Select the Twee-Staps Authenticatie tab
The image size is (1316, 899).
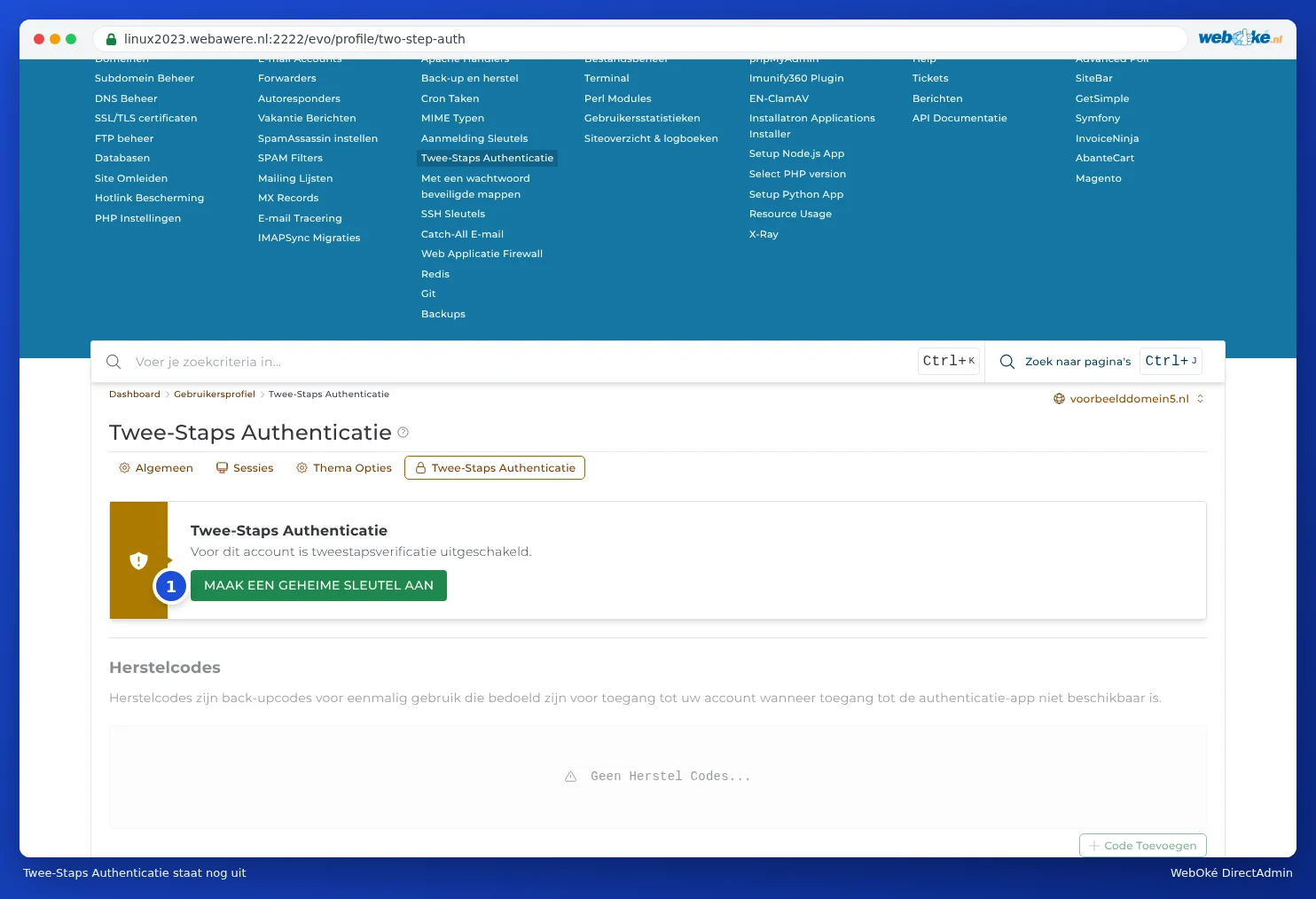[495, 468]
